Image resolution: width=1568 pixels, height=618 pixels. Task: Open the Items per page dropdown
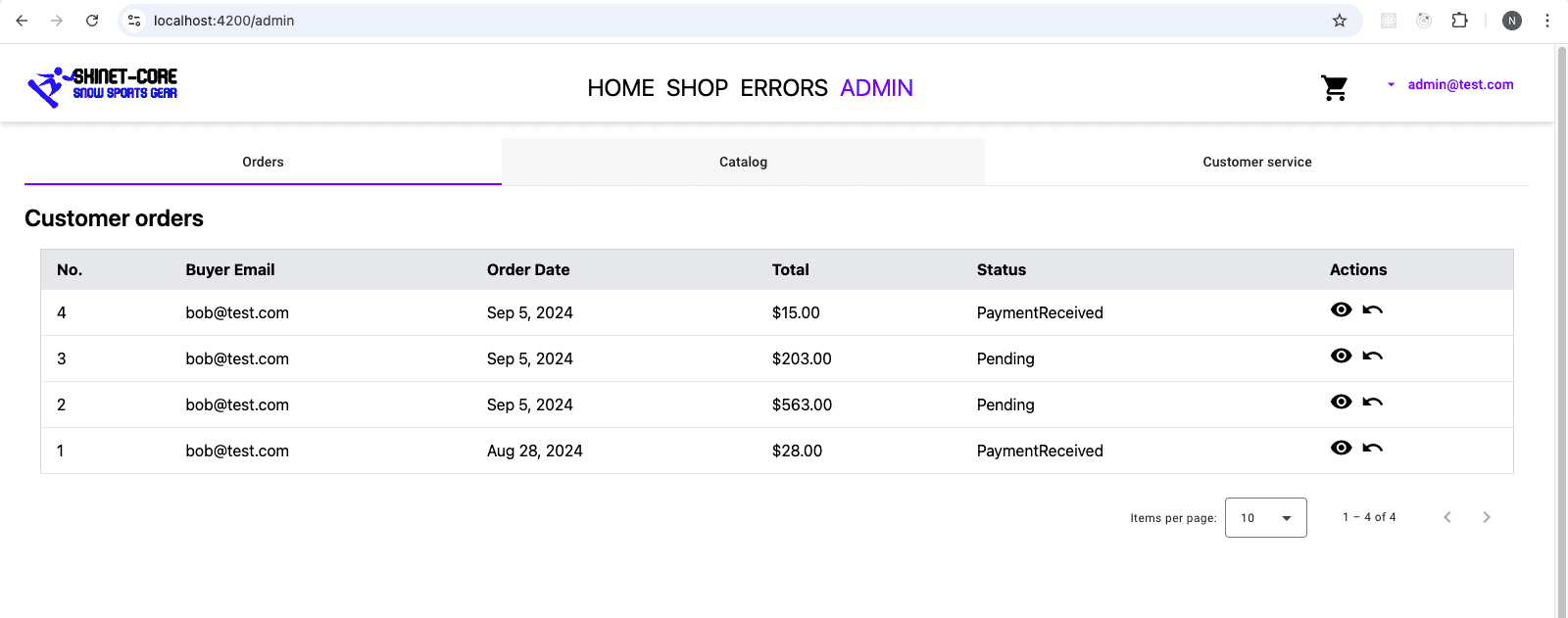tap(1265, 518)
